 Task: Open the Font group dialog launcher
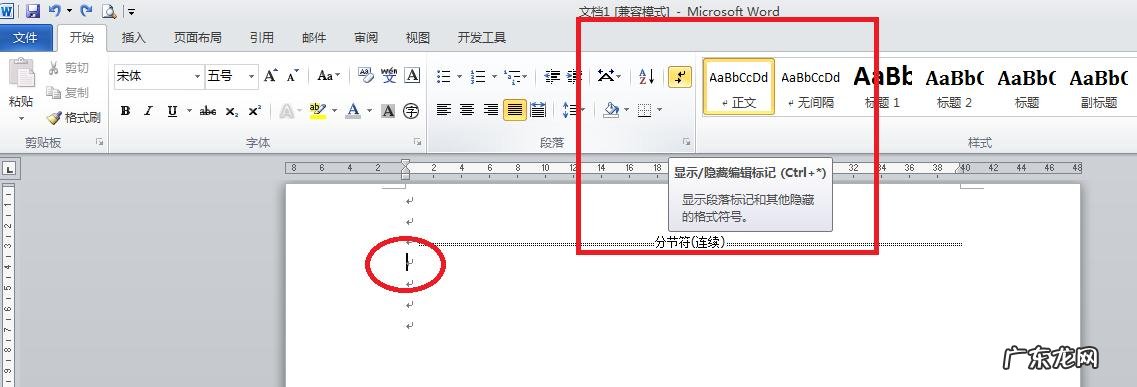[418, 143]
